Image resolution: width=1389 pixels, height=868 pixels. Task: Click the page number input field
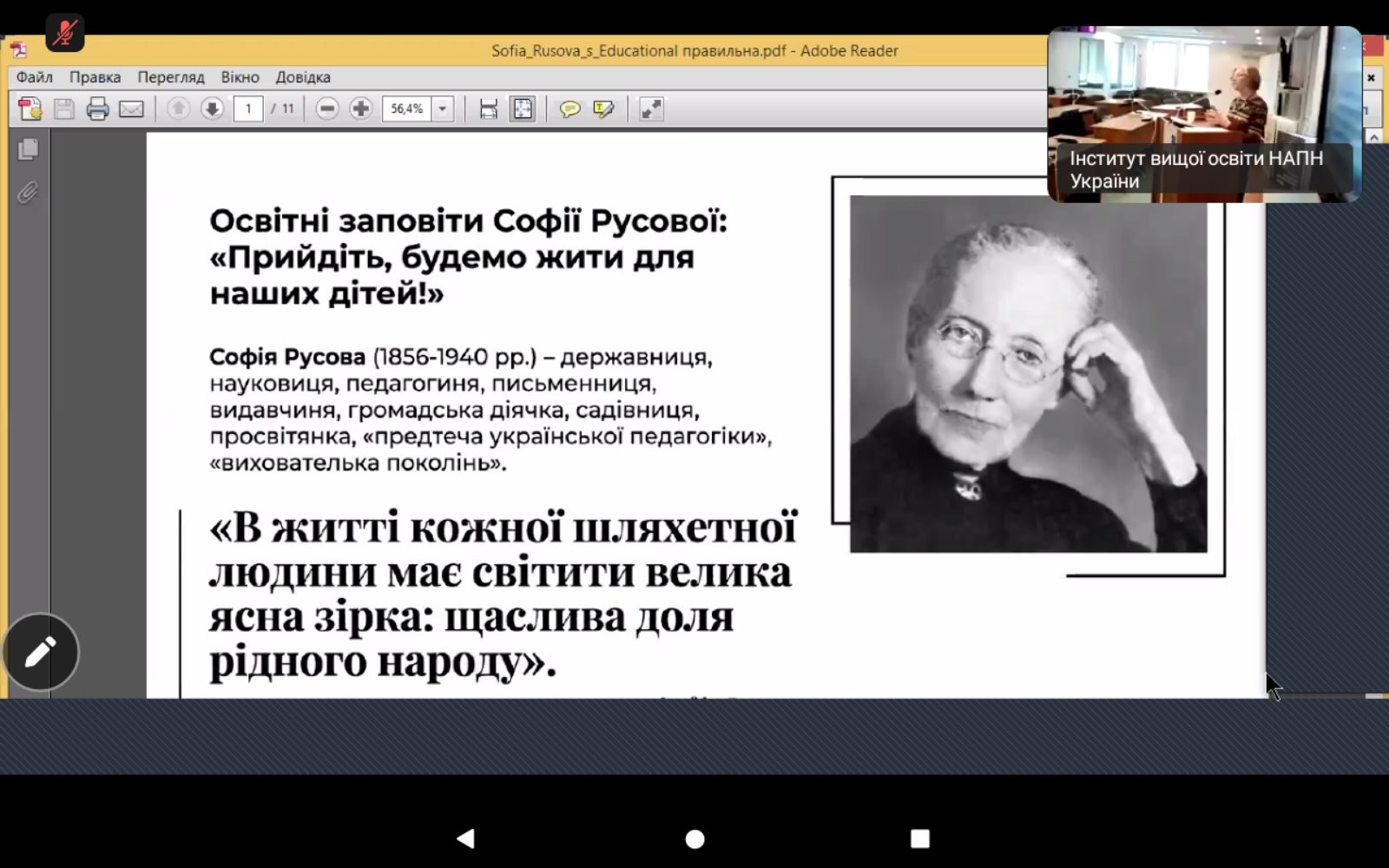[x=248, y=109]
